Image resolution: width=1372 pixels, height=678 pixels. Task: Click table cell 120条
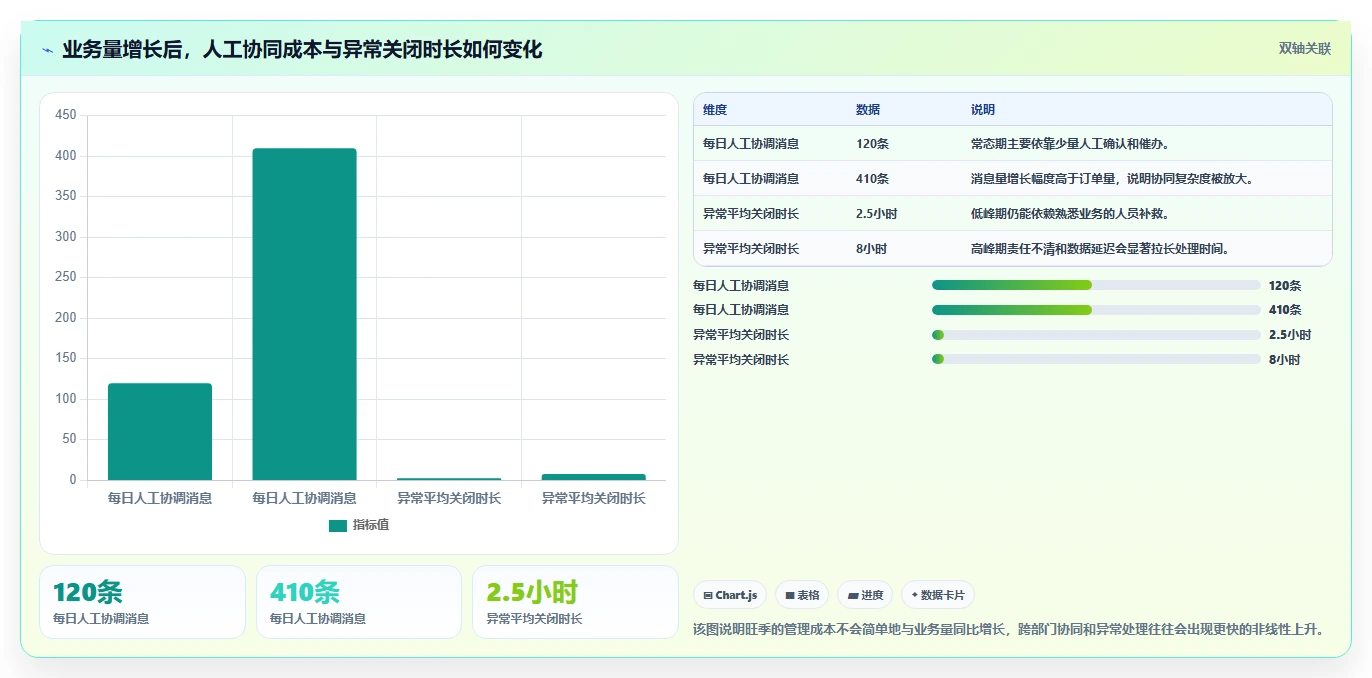(x=873, y=144)
